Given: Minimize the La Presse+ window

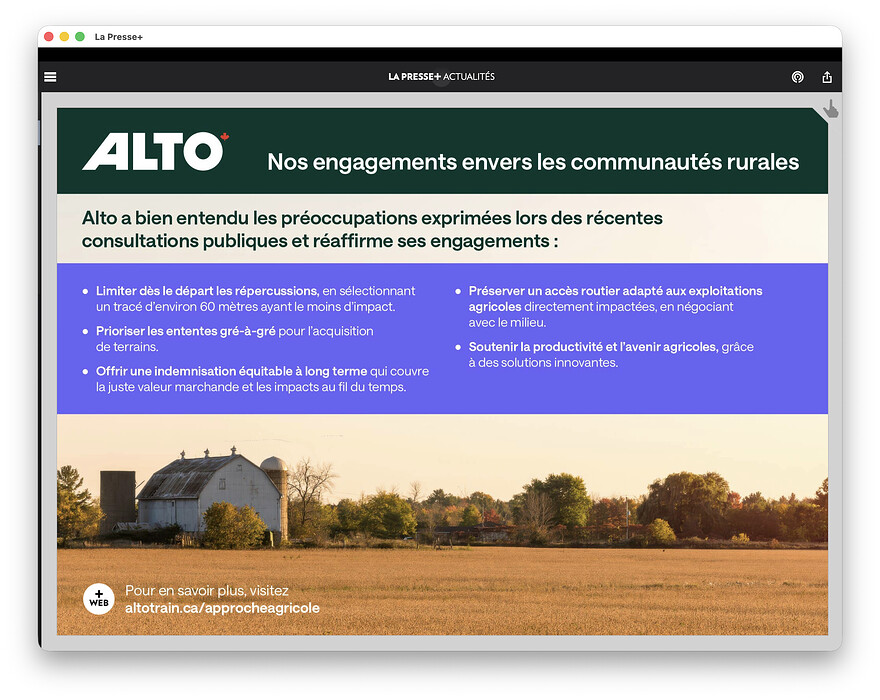Looking at the screenshot, I should (x=64, y=36).
